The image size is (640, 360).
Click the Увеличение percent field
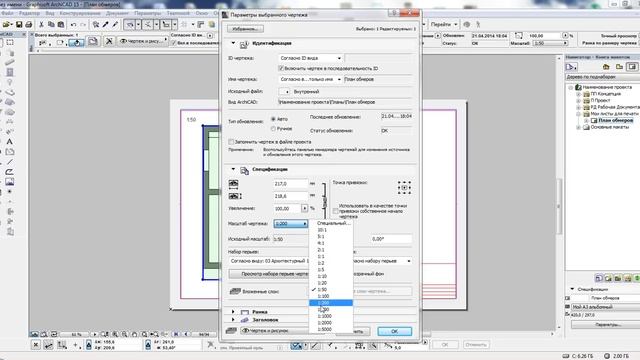tap(287, 209)
